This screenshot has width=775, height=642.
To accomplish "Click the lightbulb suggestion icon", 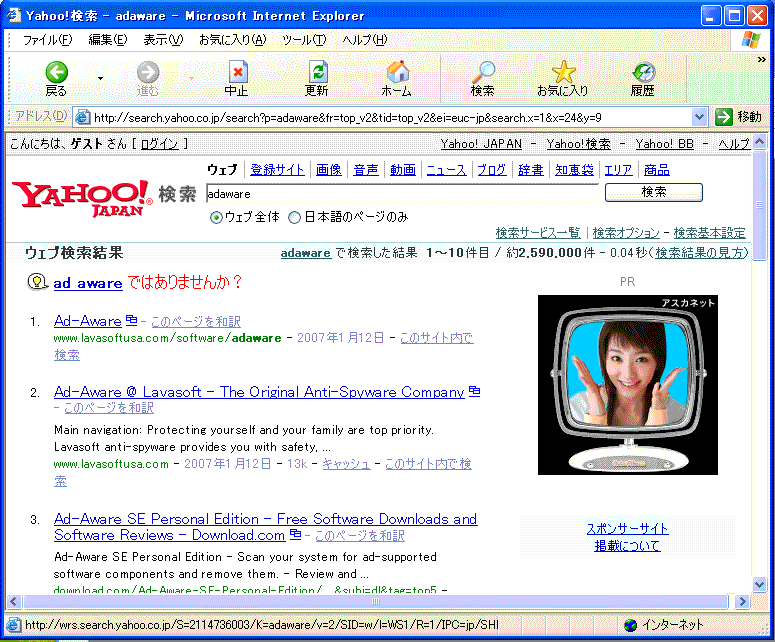I will coord(37,282).
